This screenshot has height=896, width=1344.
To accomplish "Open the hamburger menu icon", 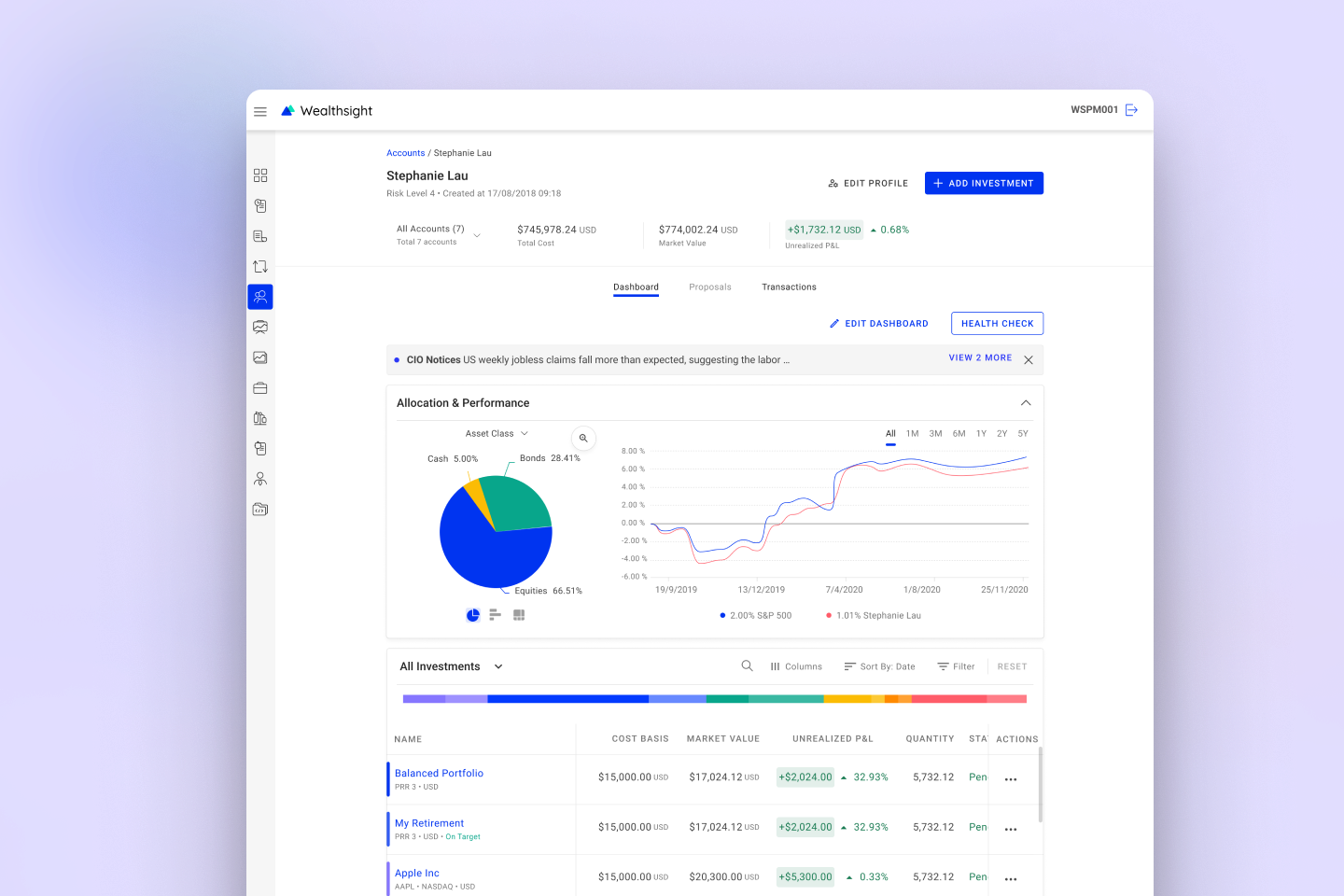I will [260, 111].
